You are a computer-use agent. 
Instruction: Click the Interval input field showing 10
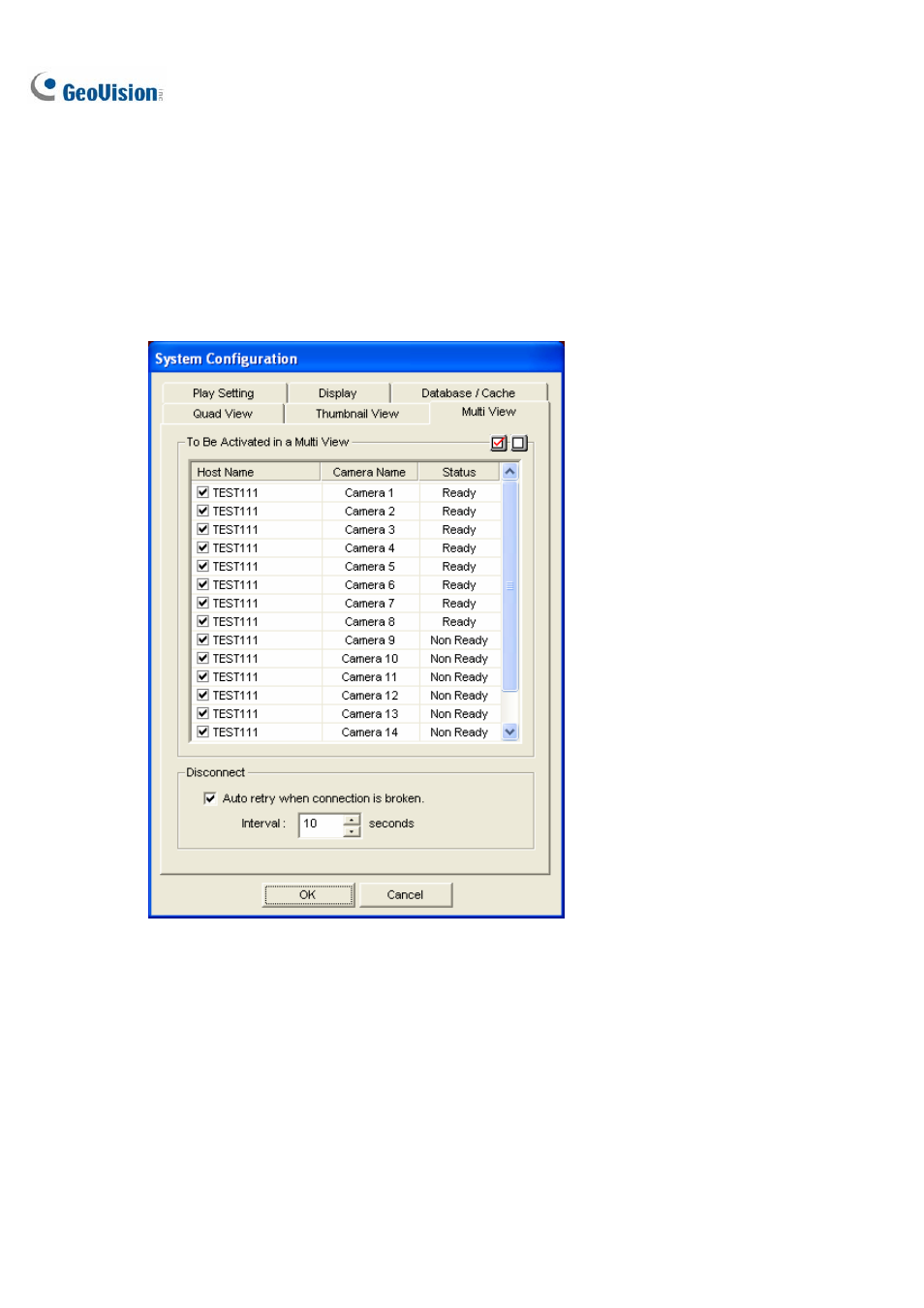pyautogui.click(x=322, y=825)
